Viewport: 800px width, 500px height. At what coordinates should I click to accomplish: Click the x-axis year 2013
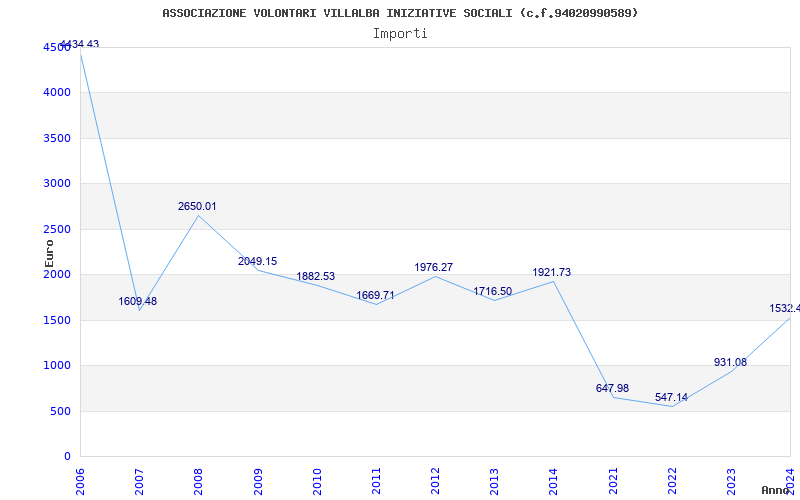(494, 481)
